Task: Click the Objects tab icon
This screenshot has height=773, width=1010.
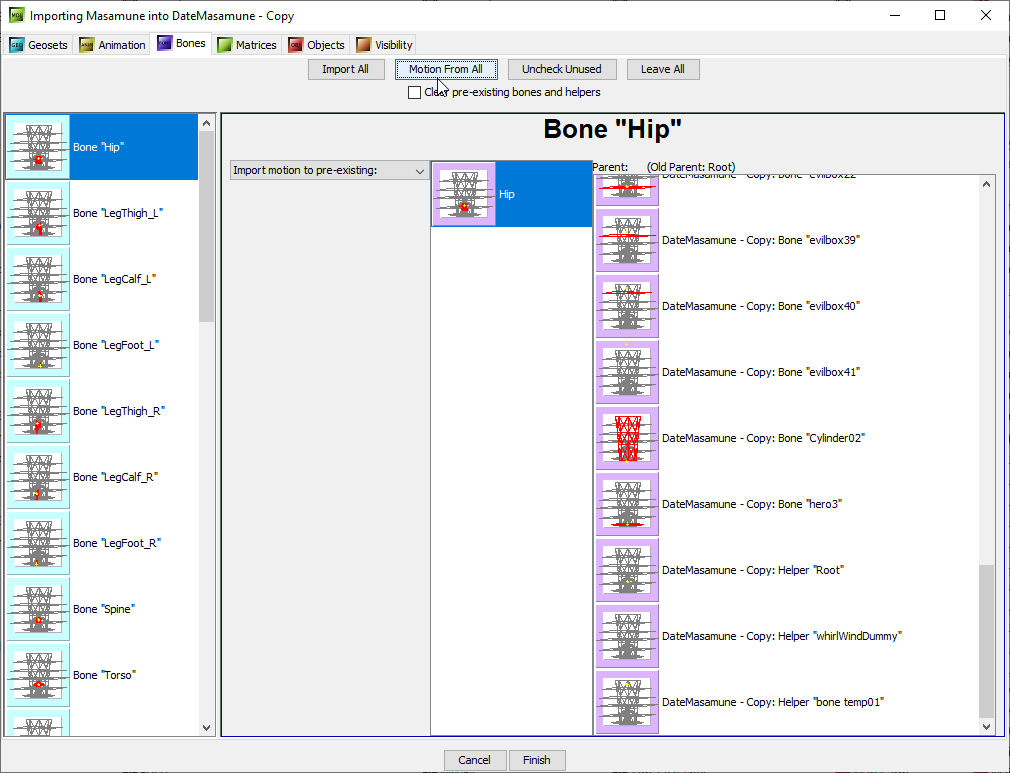Action: pyautogui.click(x=296, y=45)
